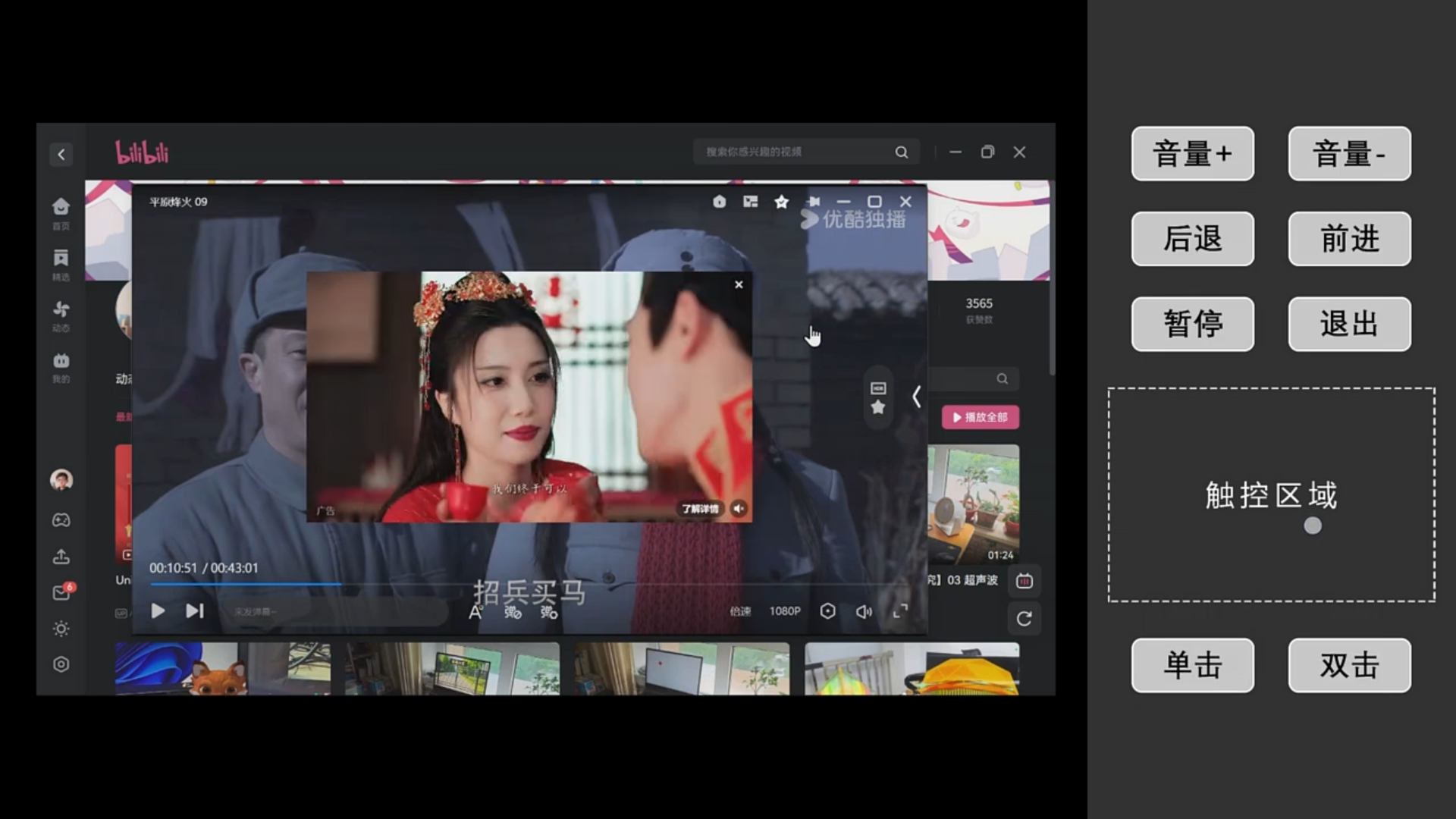Mute the advertisement overlay sound
The image size is (1456, 819).
(739, 509)
